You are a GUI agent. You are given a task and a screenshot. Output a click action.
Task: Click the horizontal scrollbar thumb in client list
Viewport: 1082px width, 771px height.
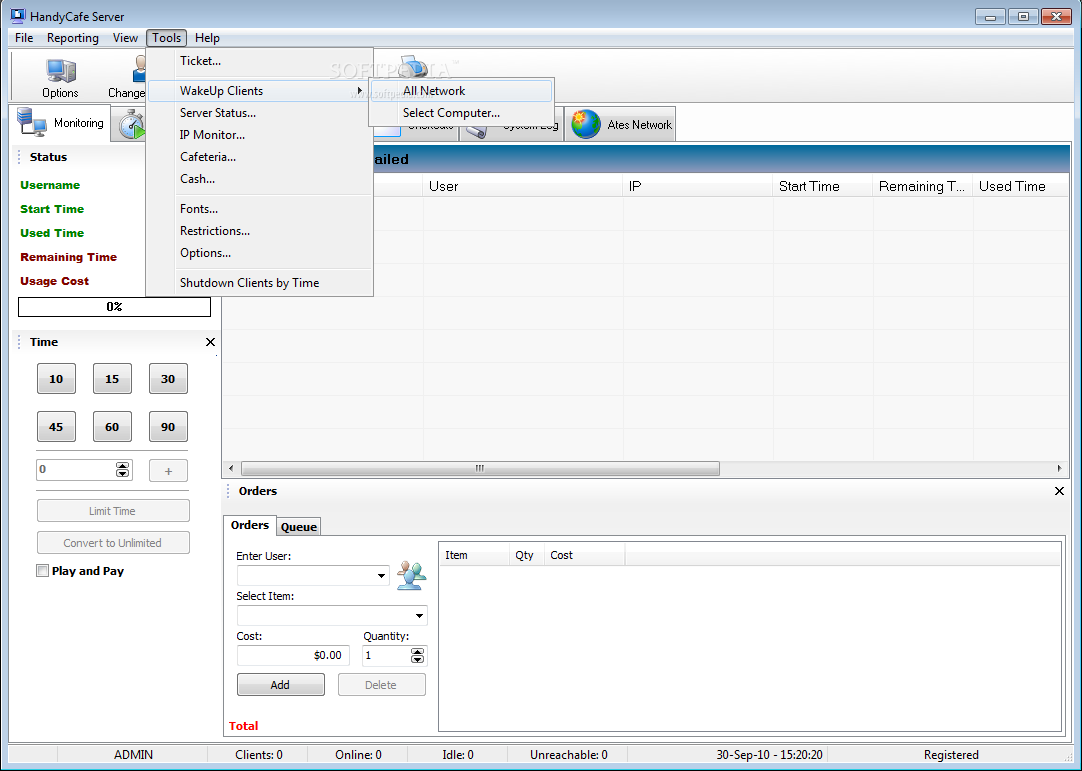click(480, 469)
